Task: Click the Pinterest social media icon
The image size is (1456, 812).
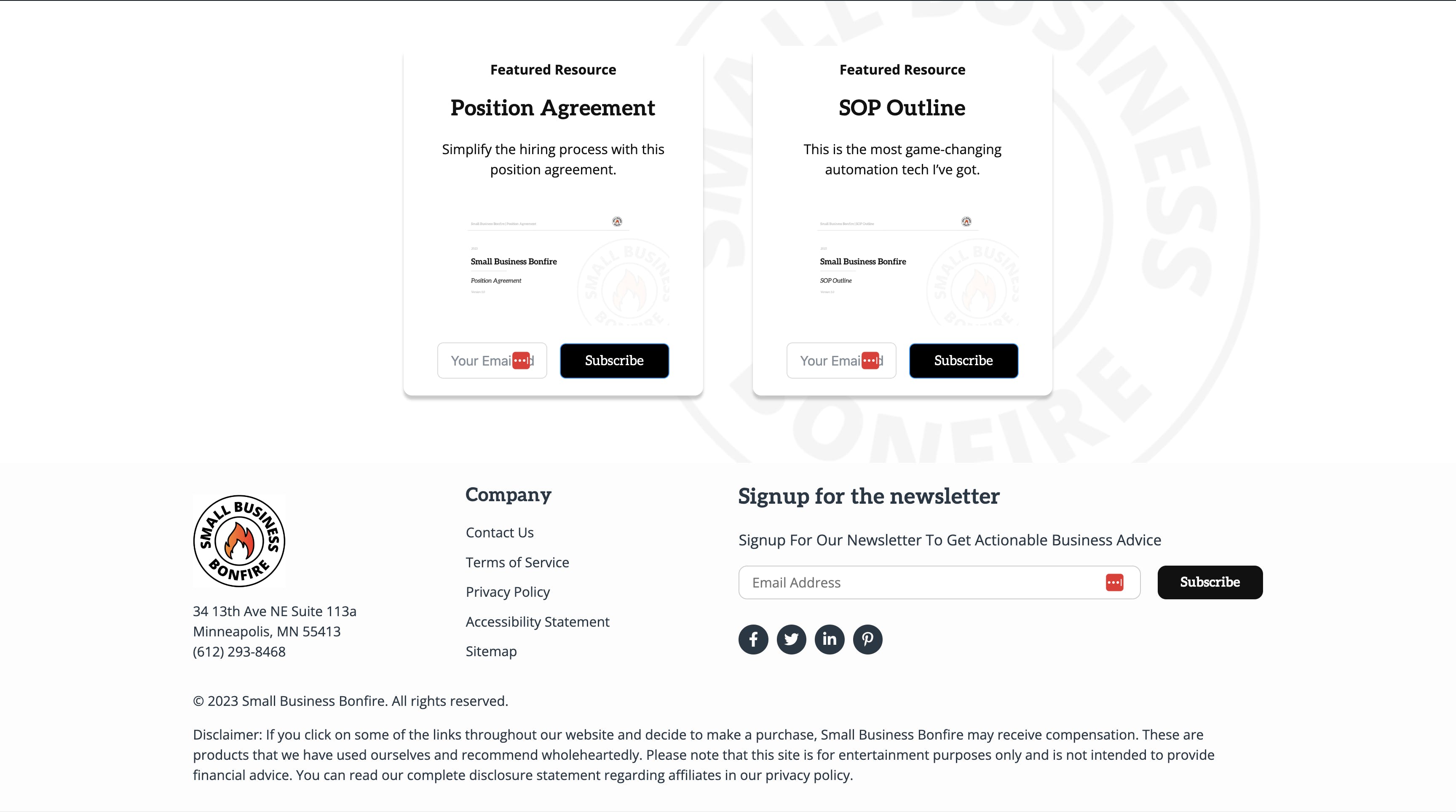Action: 867,638
